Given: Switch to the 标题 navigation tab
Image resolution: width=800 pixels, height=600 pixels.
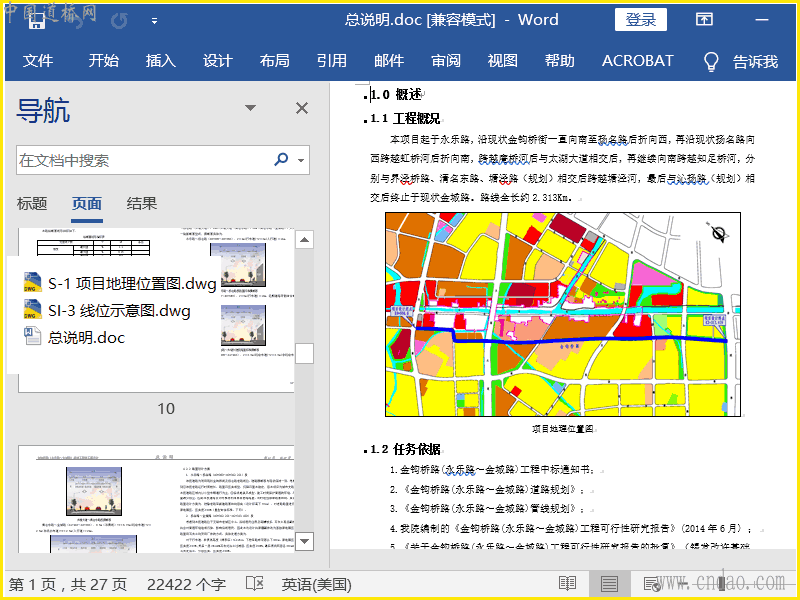Looking at the screenshot, I should pyautogui.click(x=32, y=204).
